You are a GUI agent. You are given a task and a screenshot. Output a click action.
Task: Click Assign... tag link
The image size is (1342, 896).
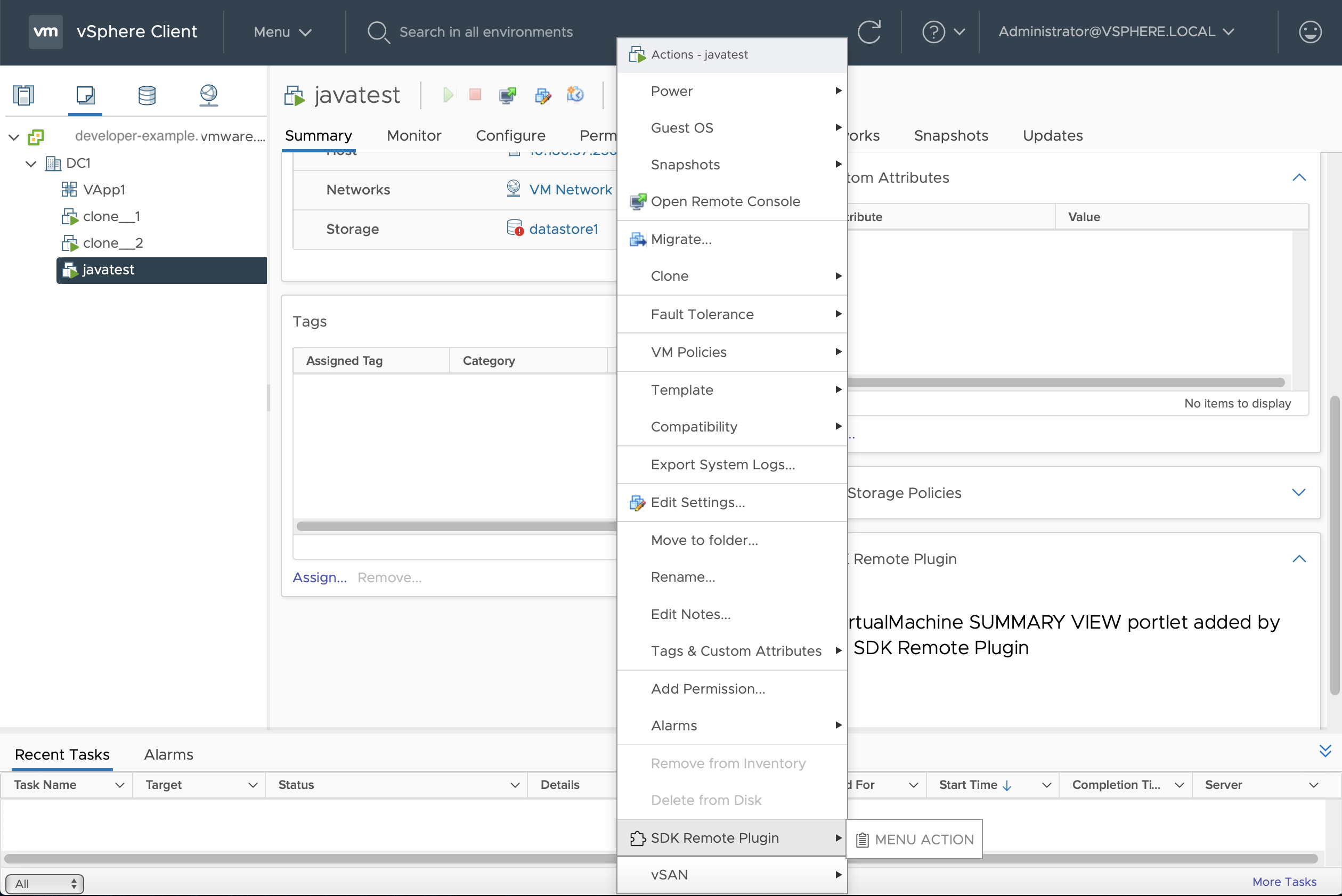[319, 577]
